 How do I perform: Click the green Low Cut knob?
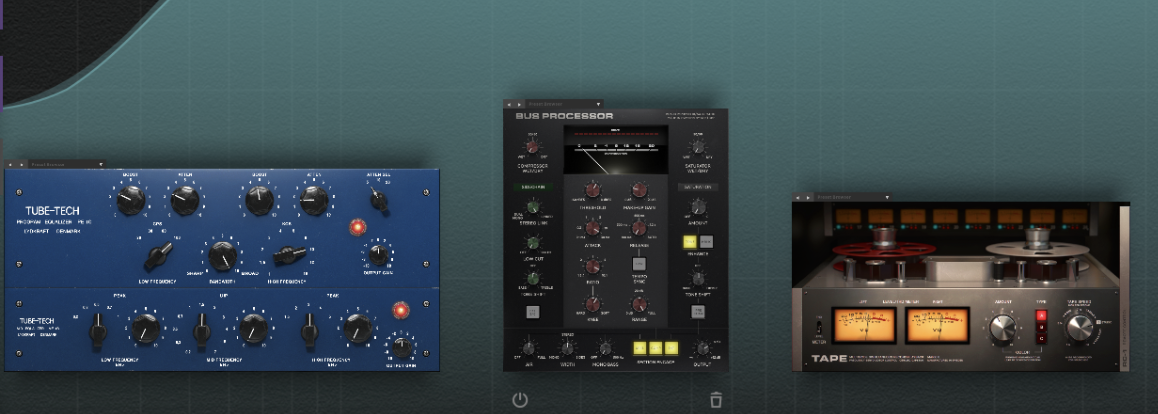532,242
